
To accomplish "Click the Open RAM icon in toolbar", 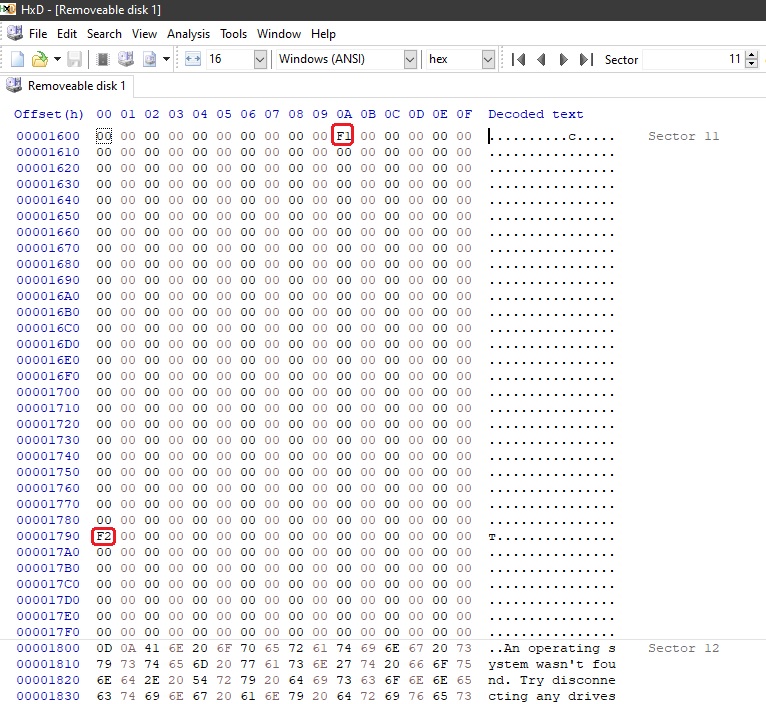I will click(102, 60).
